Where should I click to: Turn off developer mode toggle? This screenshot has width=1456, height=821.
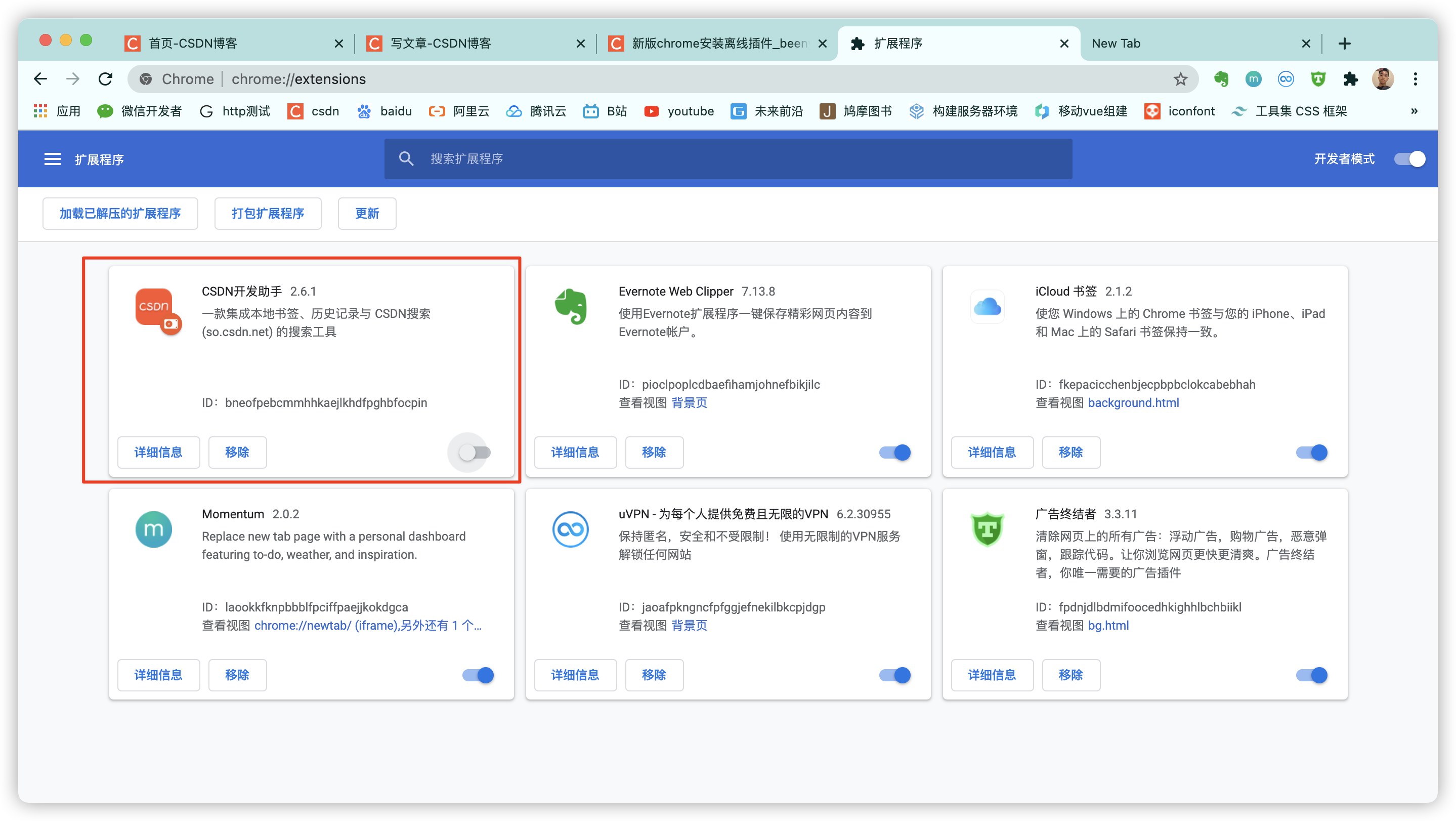[1409, 159]
